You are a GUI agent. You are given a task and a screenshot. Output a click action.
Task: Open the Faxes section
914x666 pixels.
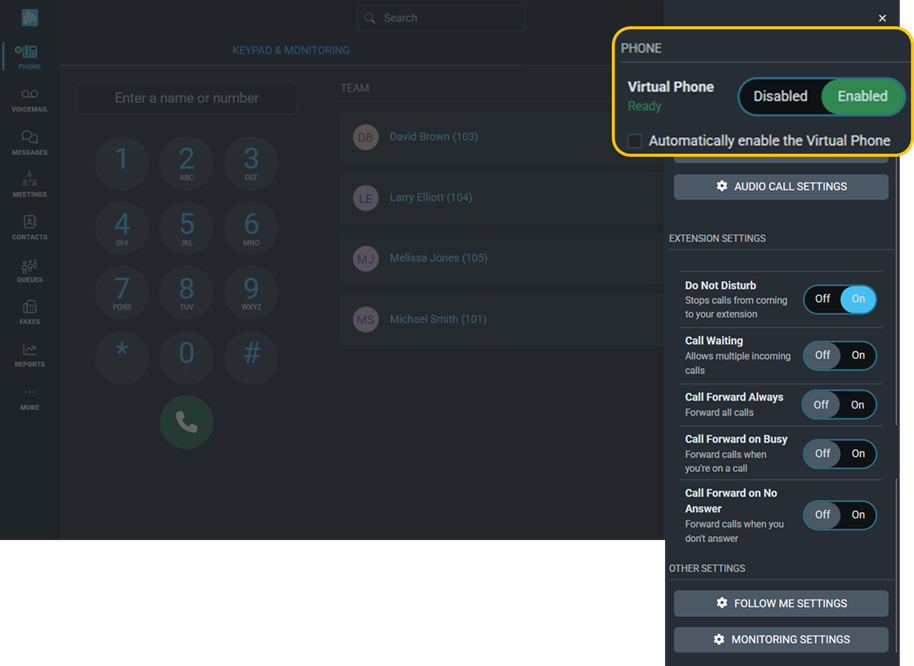point(29,314)
